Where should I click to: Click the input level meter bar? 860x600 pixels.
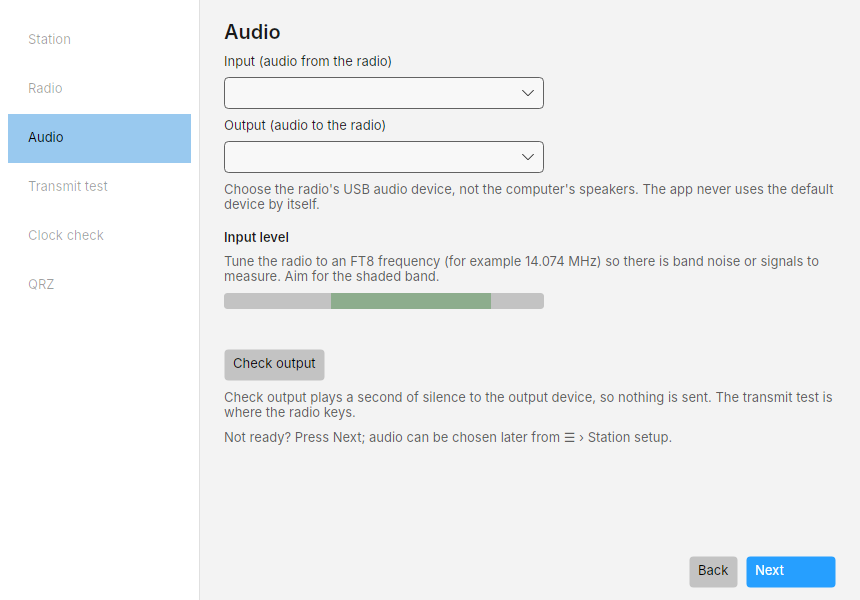coord(384,301)
